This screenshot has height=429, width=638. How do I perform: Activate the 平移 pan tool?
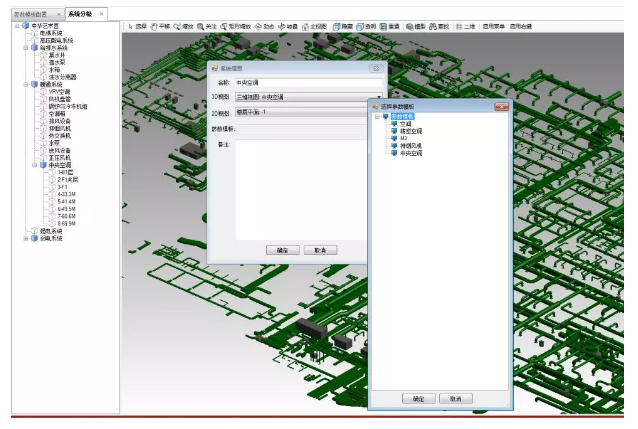[x=160, y=26]
